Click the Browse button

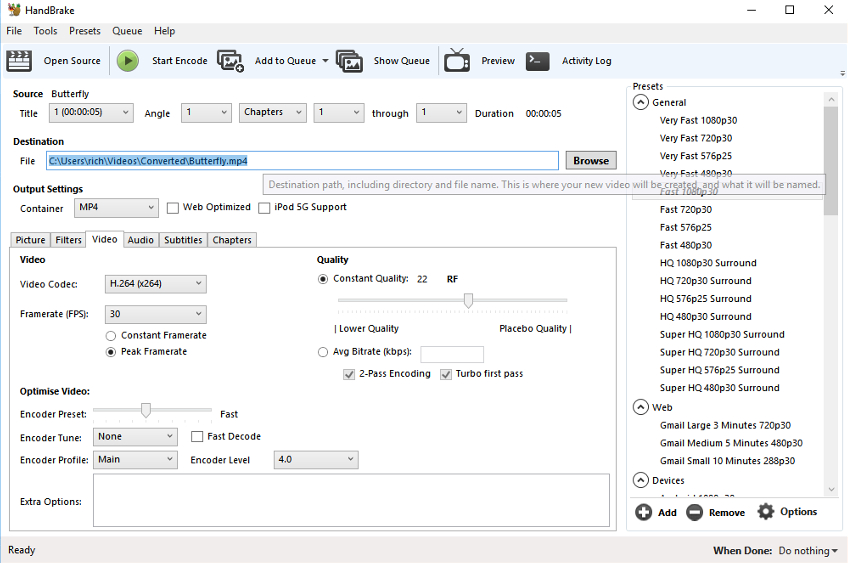pos(591,161)
